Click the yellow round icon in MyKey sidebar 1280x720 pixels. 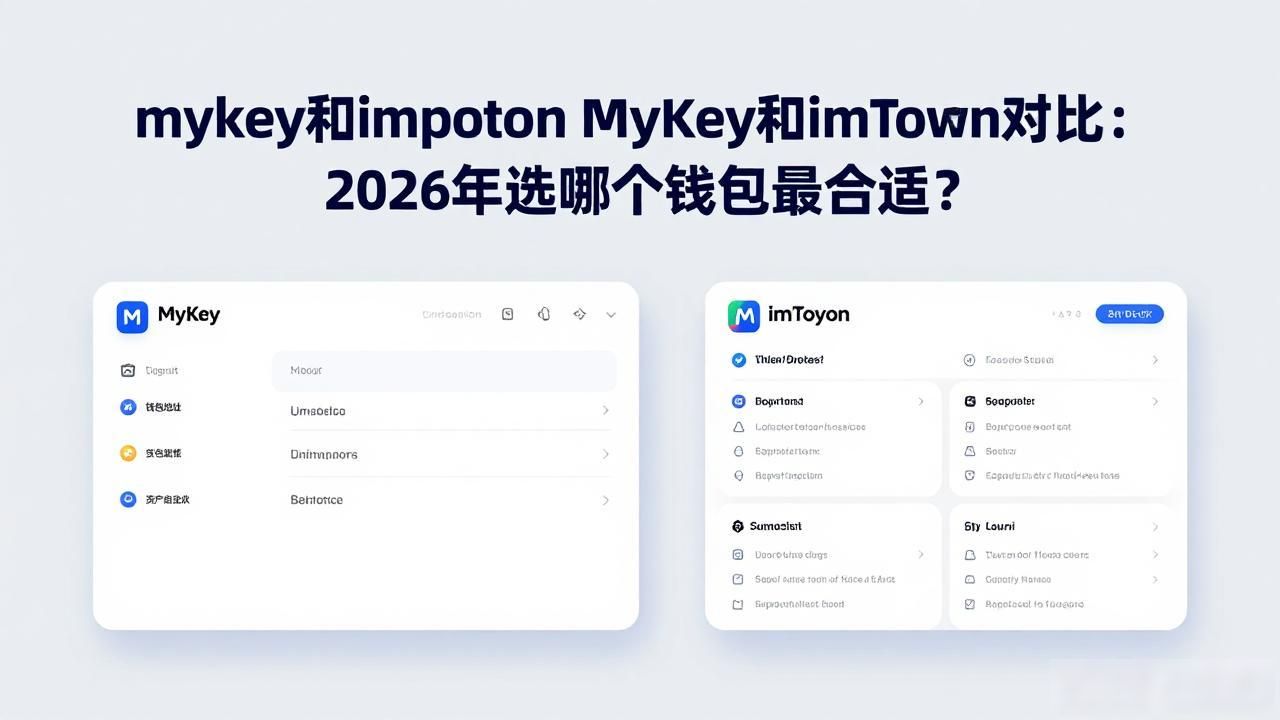pos(127,453)
